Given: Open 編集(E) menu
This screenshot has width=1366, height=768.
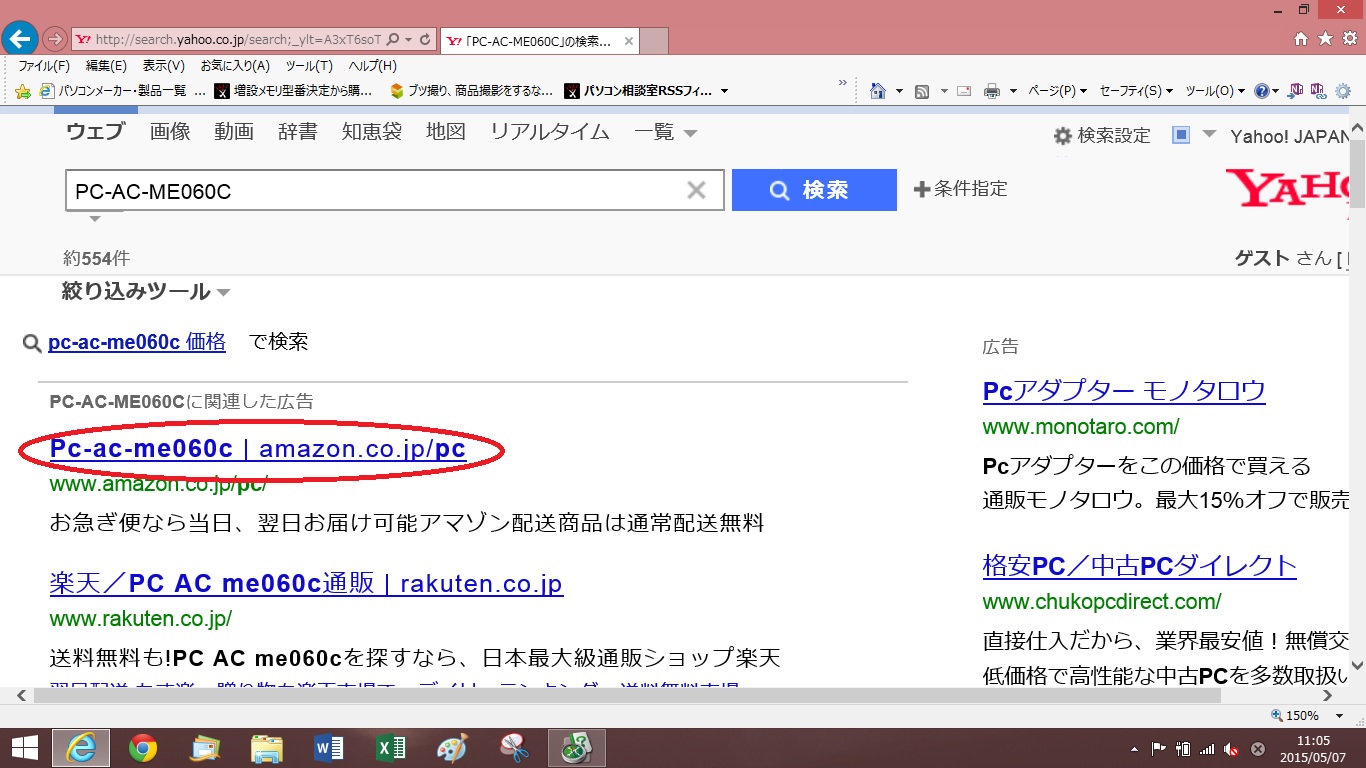Looking at the screenshot, I should click(x=106, y=66).
